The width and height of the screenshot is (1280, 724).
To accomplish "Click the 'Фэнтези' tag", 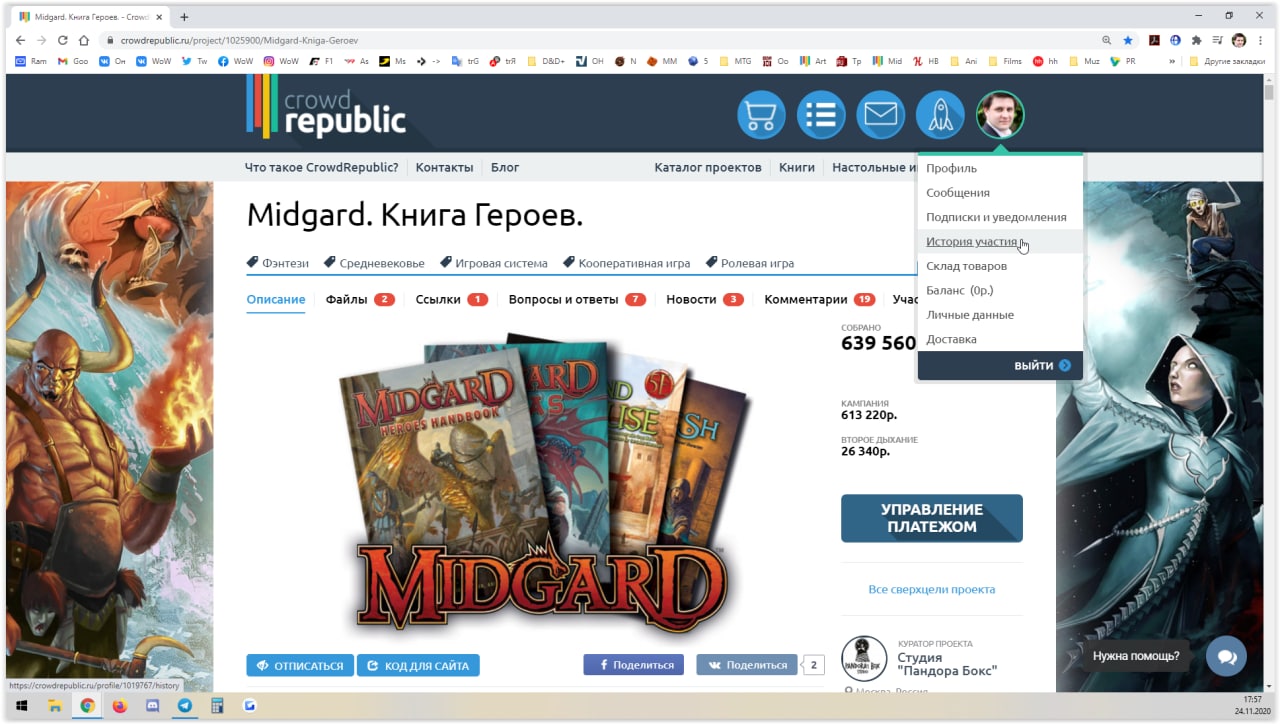I will click(x=278, y=263).
